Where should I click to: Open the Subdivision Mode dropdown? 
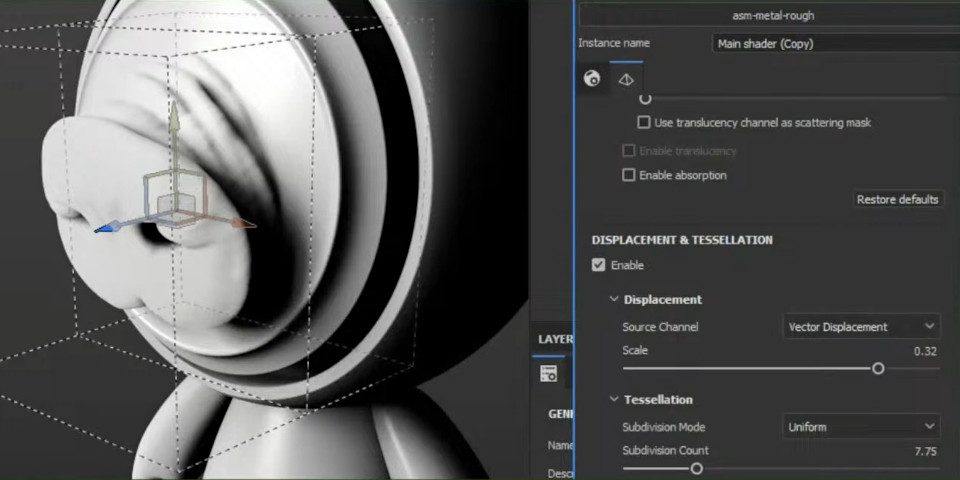(x=860, y=427)
